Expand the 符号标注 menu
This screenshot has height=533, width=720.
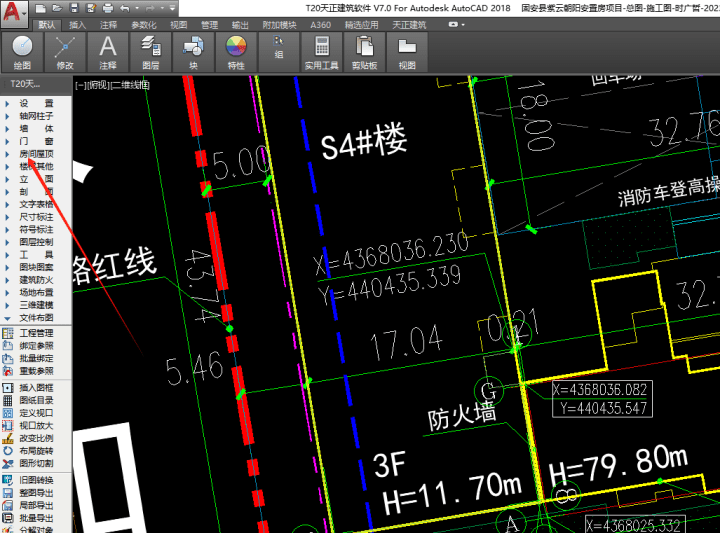click(36, 230)
